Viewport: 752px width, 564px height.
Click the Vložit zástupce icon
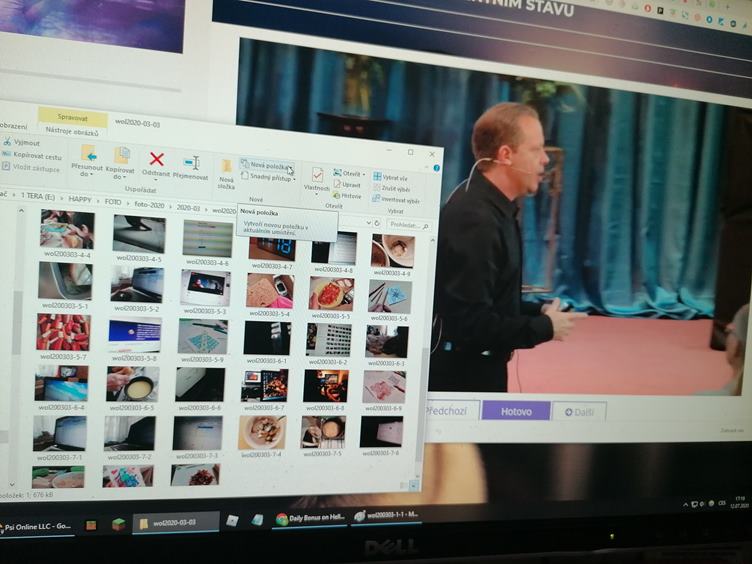point(6,166)
